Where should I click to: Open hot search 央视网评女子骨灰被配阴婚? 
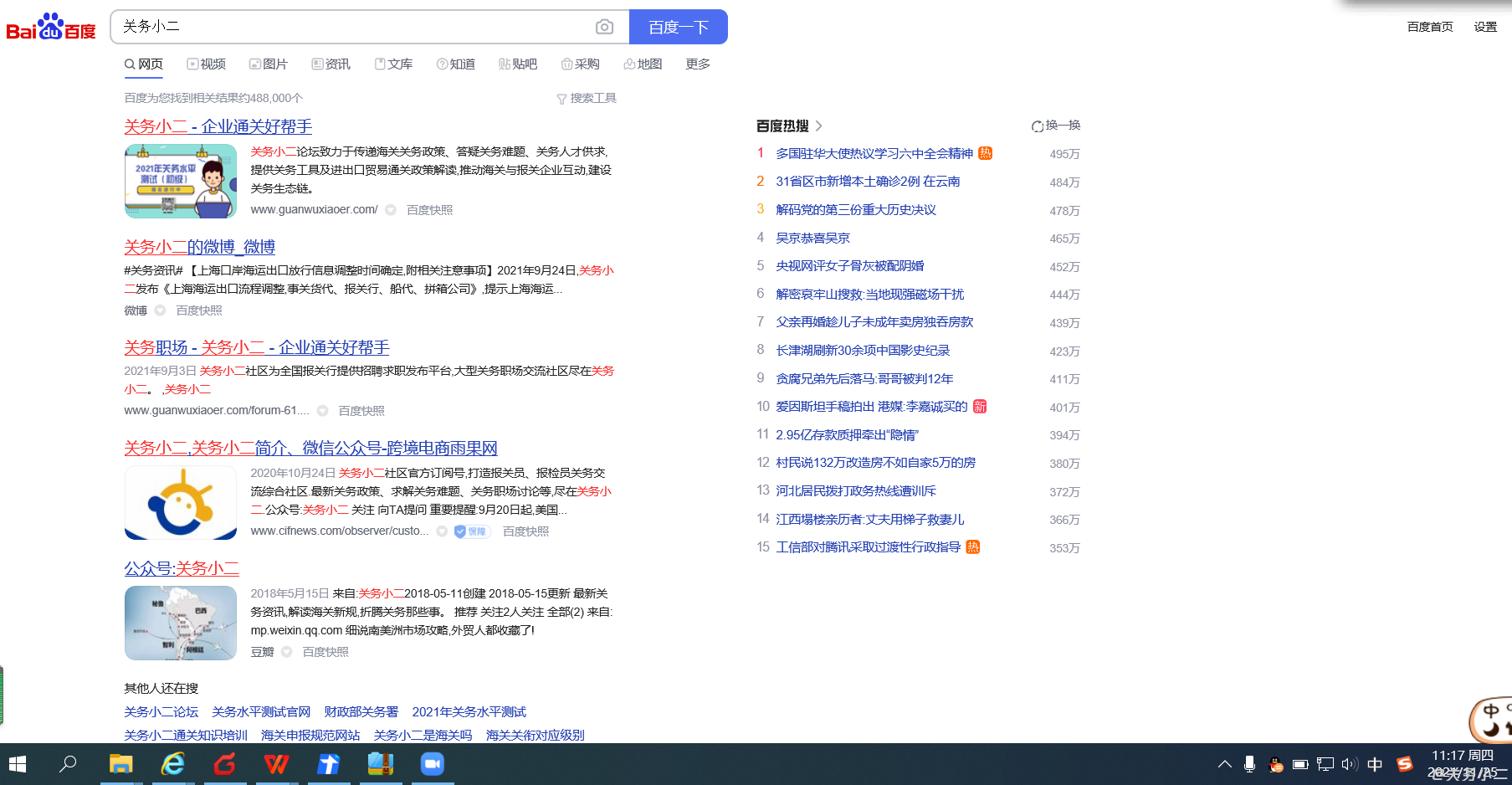(850, 266)
